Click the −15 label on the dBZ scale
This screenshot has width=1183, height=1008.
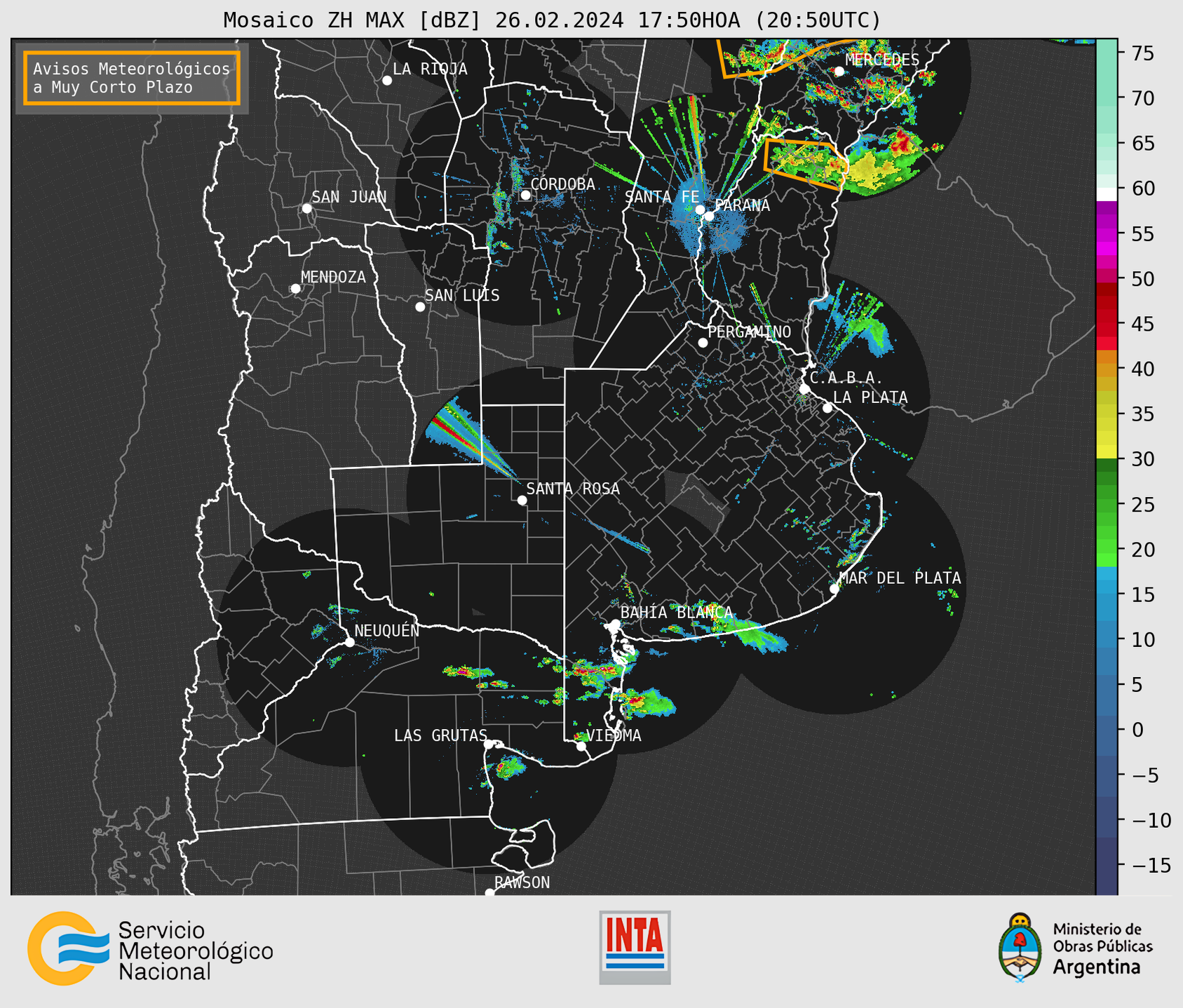pyautogui.click(x=1151, y=866)
